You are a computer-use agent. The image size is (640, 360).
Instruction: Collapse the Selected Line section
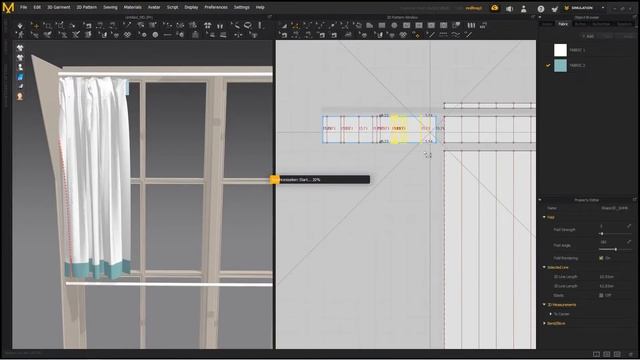pos(544,267)
